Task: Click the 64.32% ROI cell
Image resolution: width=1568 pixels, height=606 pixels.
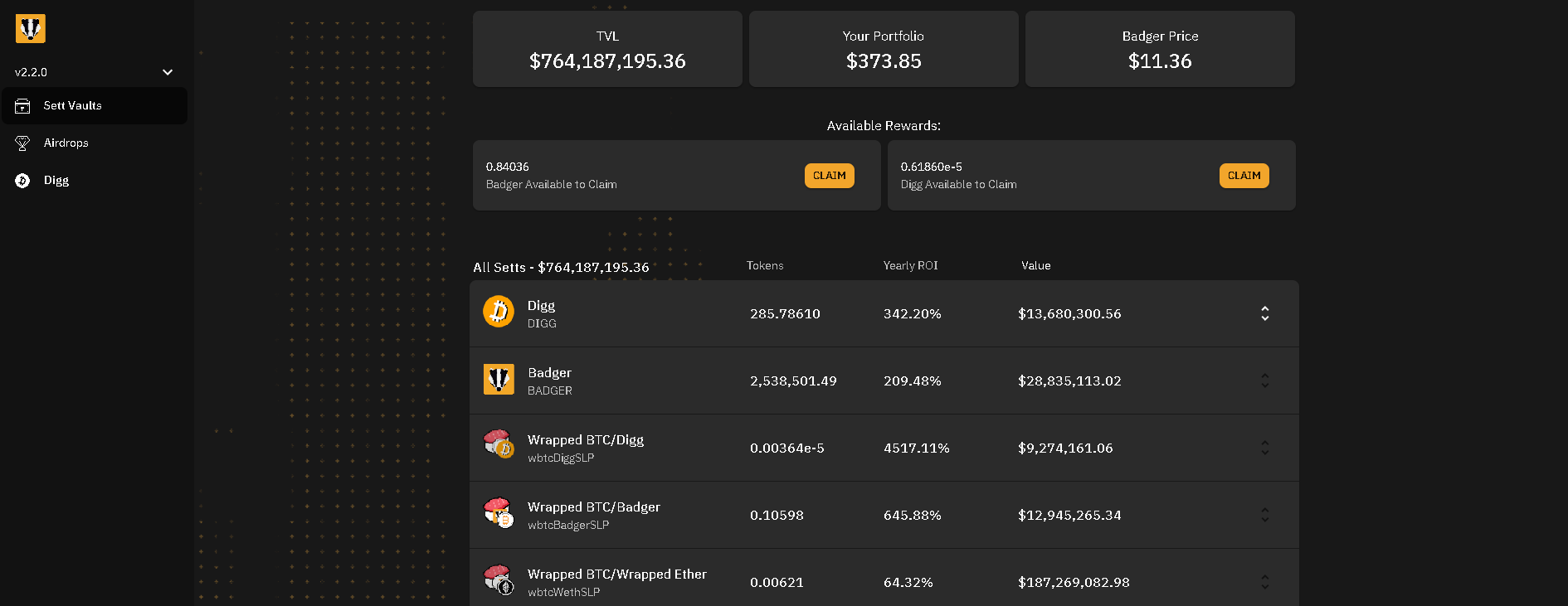Action: (908, 582)
